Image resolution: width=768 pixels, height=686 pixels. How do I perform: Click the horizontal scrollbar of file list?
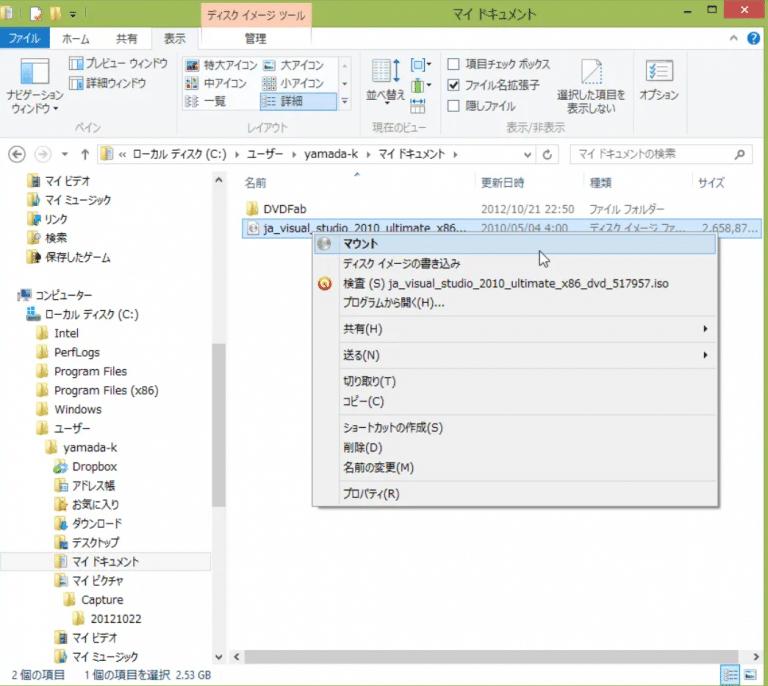pyautogui.click(x=491, y=657)
